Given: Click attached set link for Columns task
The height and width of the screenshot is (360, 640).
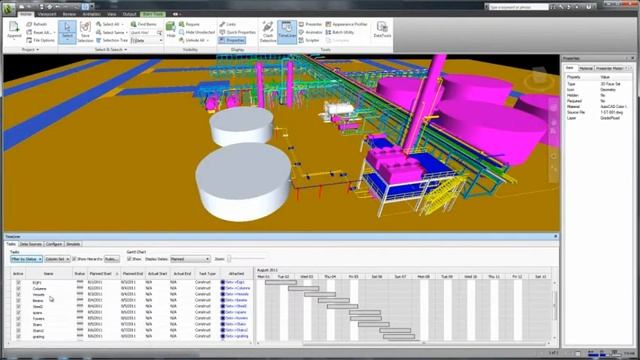Looking at the screenshot, I should (x=237, y=288).
